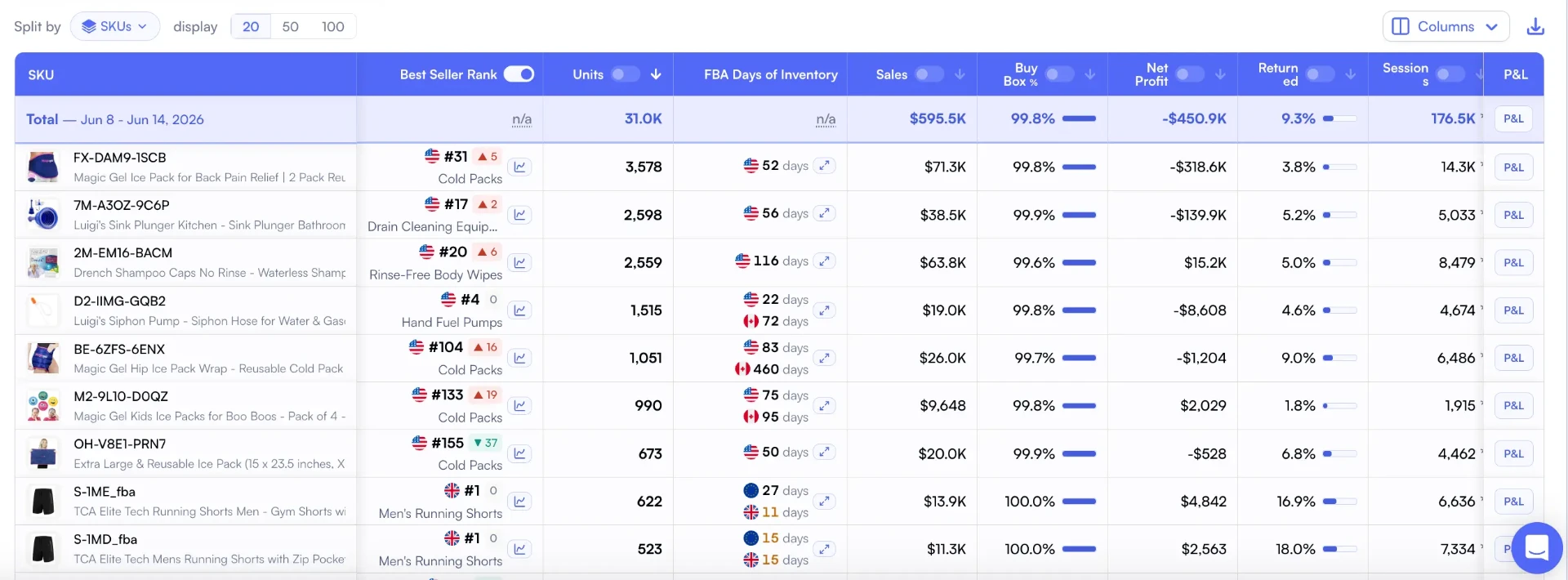Click Drain Cleaning Equip... category text
Image resolution: width=1568 pixels, height=580 pixels.
(432, 226)
